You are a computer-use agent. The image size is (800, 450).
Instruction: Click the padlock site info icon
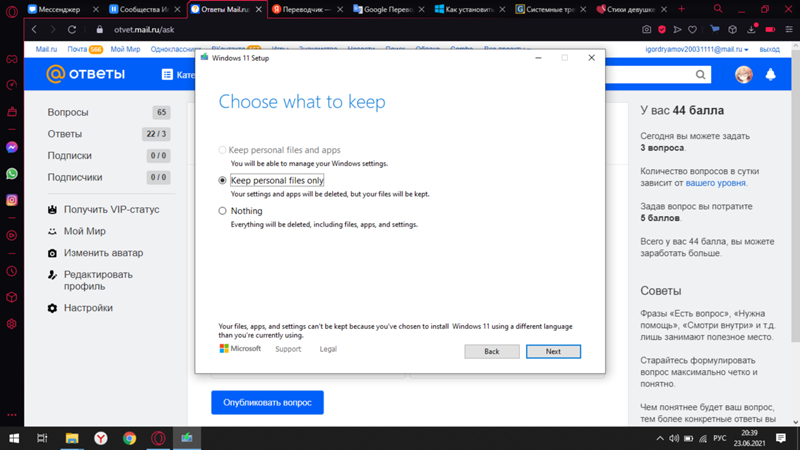tap(100, 30)
